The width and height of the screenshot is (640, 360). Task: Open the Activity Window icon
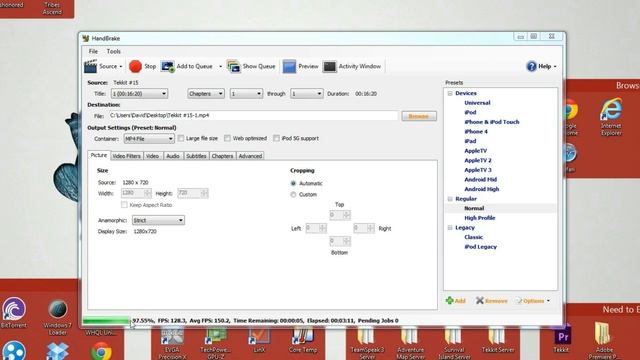(329, 67)
